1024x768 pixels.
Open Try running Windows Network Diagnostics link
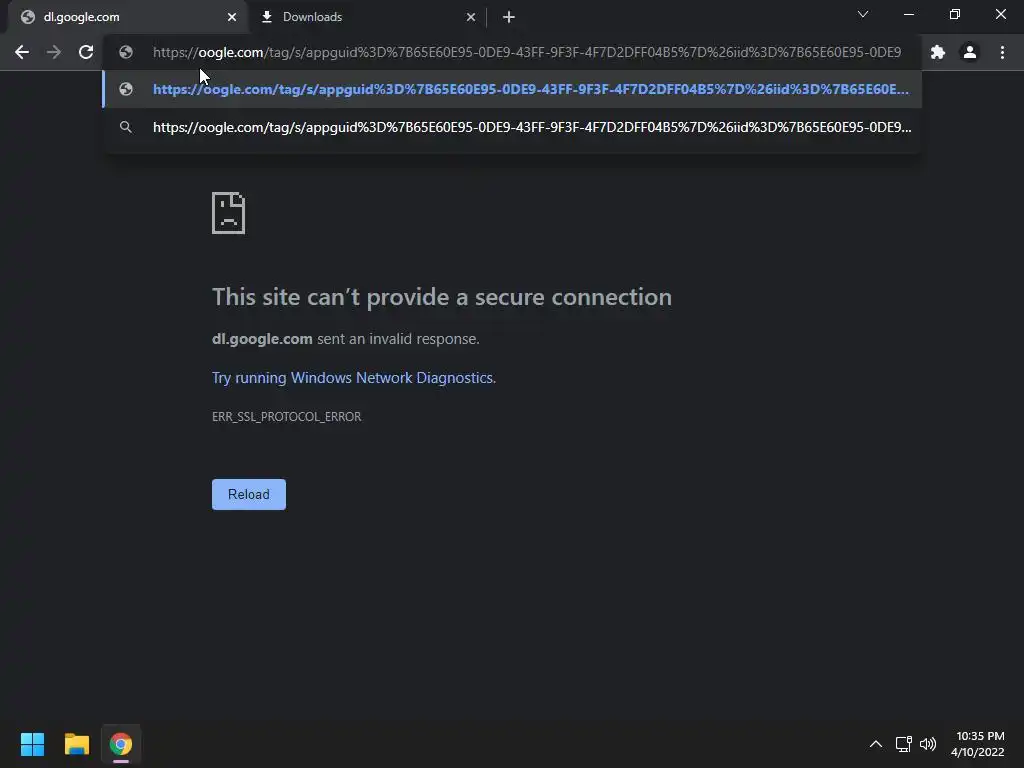coord(352,378)
